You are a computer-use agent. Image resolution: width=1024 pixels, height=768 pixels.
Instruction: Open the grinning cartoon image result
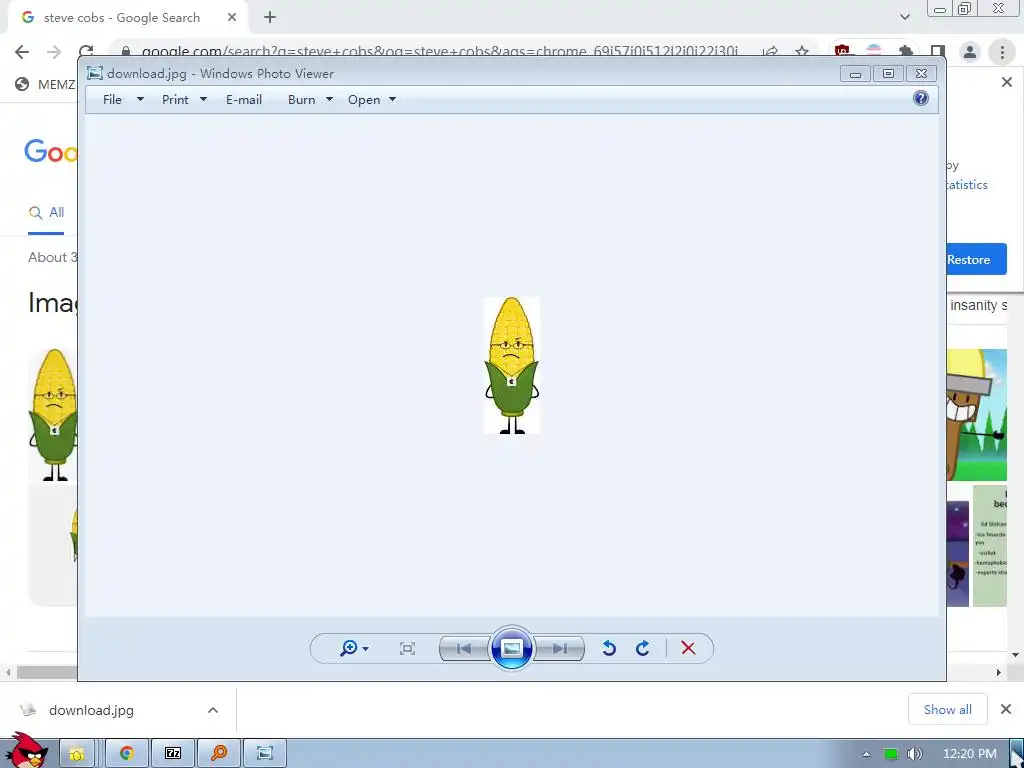[x=976, y=415]
